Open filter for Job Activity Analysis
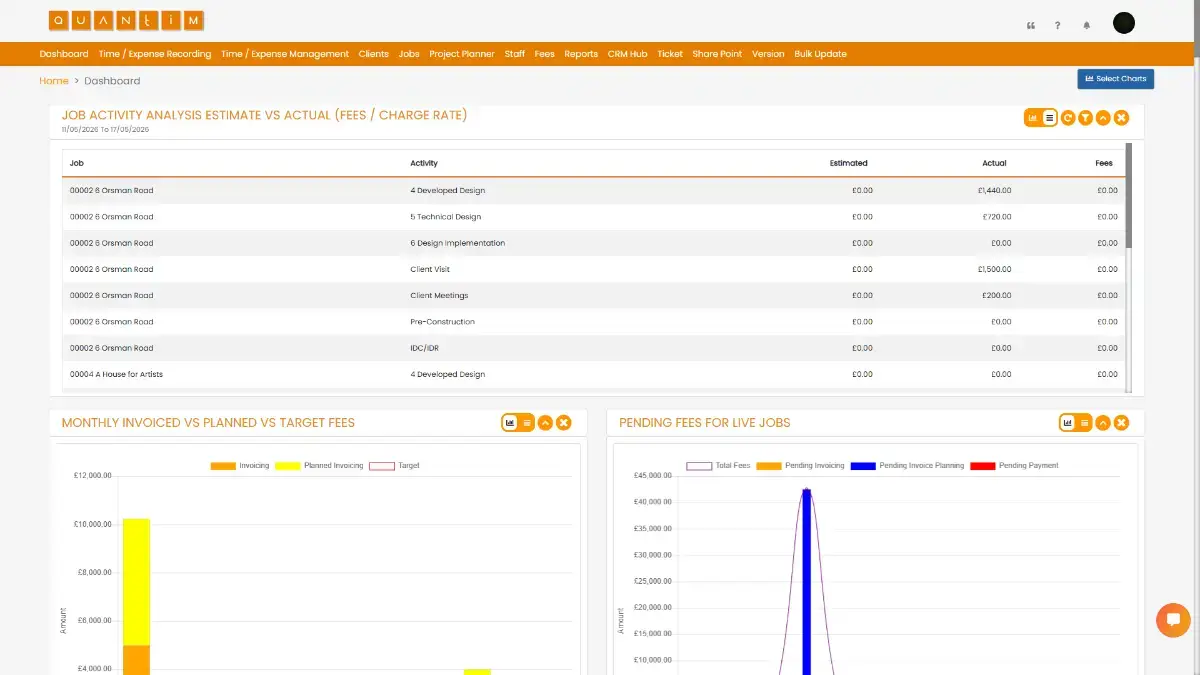Screen dimensions: 1200x675 [1085, 118]
